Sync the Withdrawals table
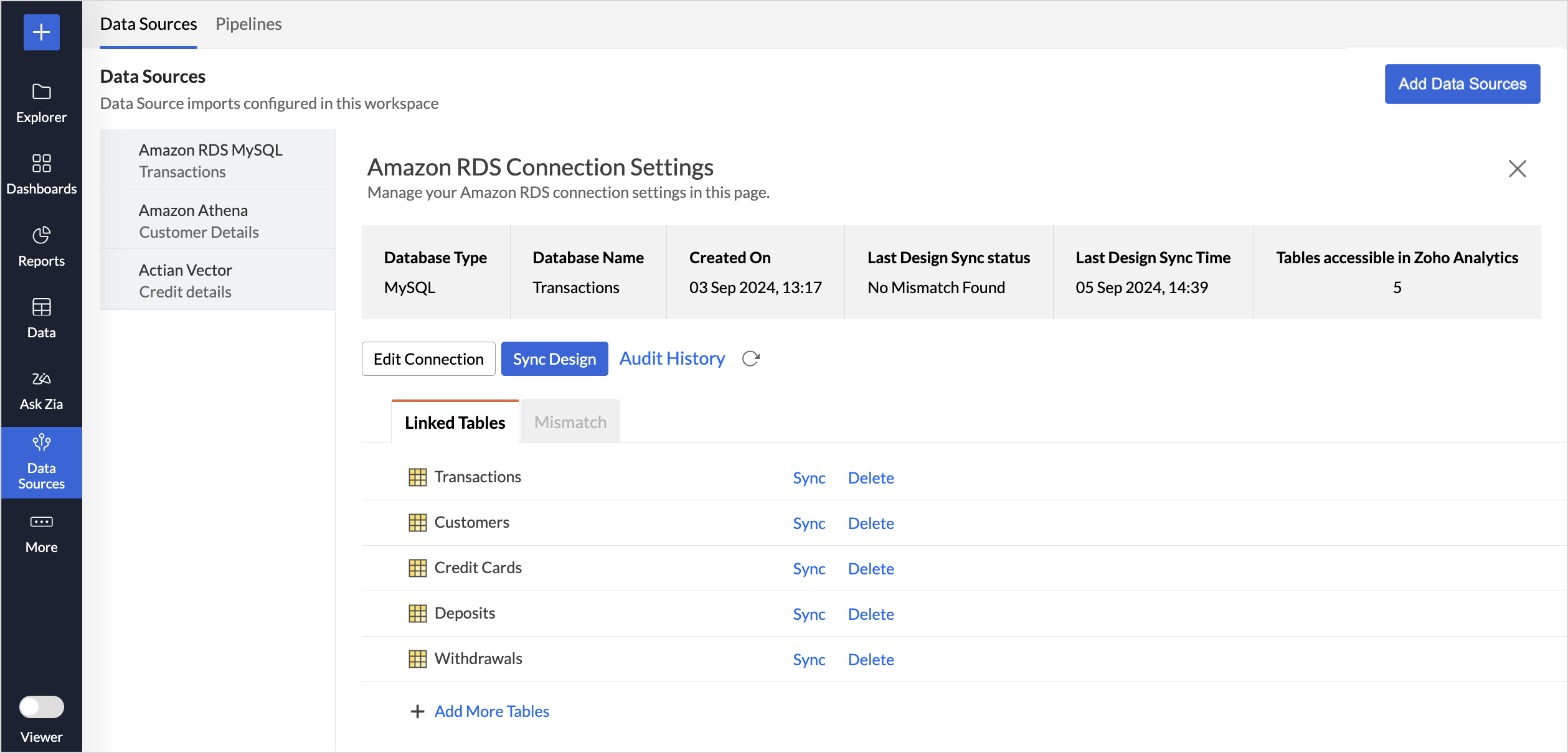This screenshot has height=753, width=1568. click(809, 659)
